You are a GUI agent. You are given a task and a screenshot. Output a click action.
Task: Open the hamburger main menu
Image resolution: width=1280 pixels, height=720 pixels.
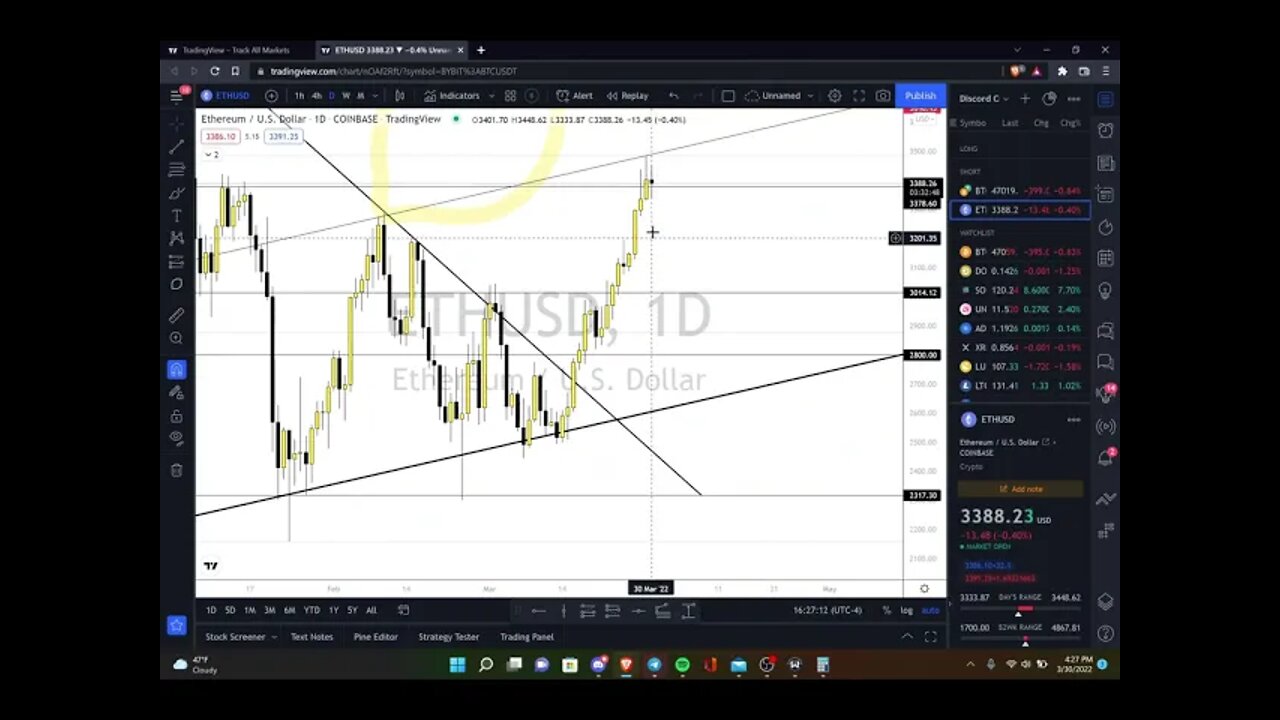(177, 96)
